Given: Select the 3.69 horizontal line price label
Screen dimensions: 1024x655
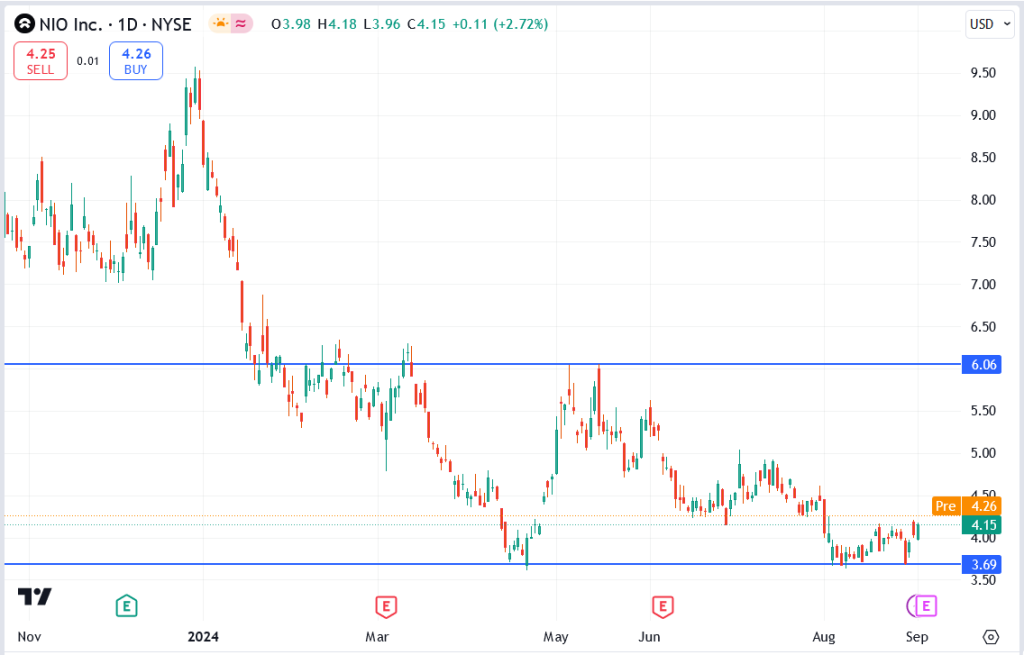Looking at the screenshot, I should point(982,564).
